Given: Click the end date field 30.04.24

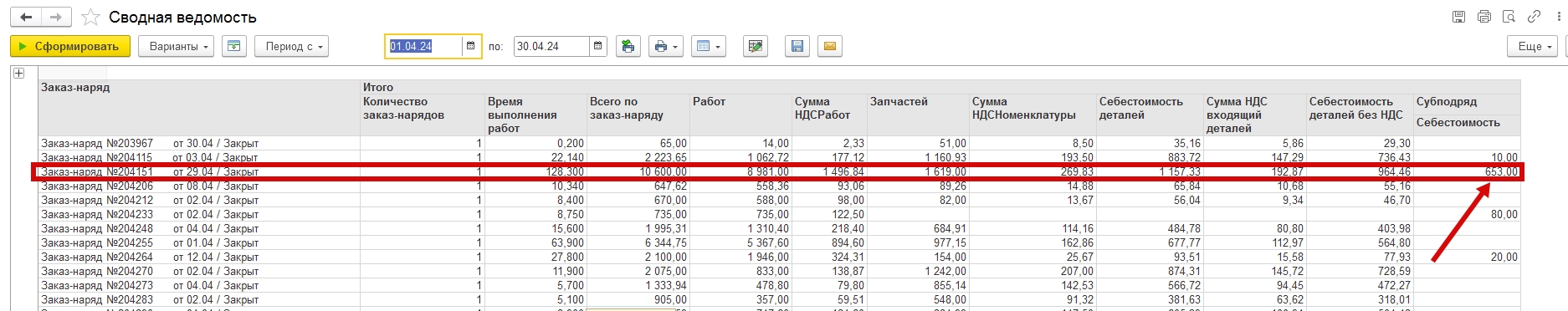Looking at the screenshot, I should pyautogui.click(x=551, y=46).
